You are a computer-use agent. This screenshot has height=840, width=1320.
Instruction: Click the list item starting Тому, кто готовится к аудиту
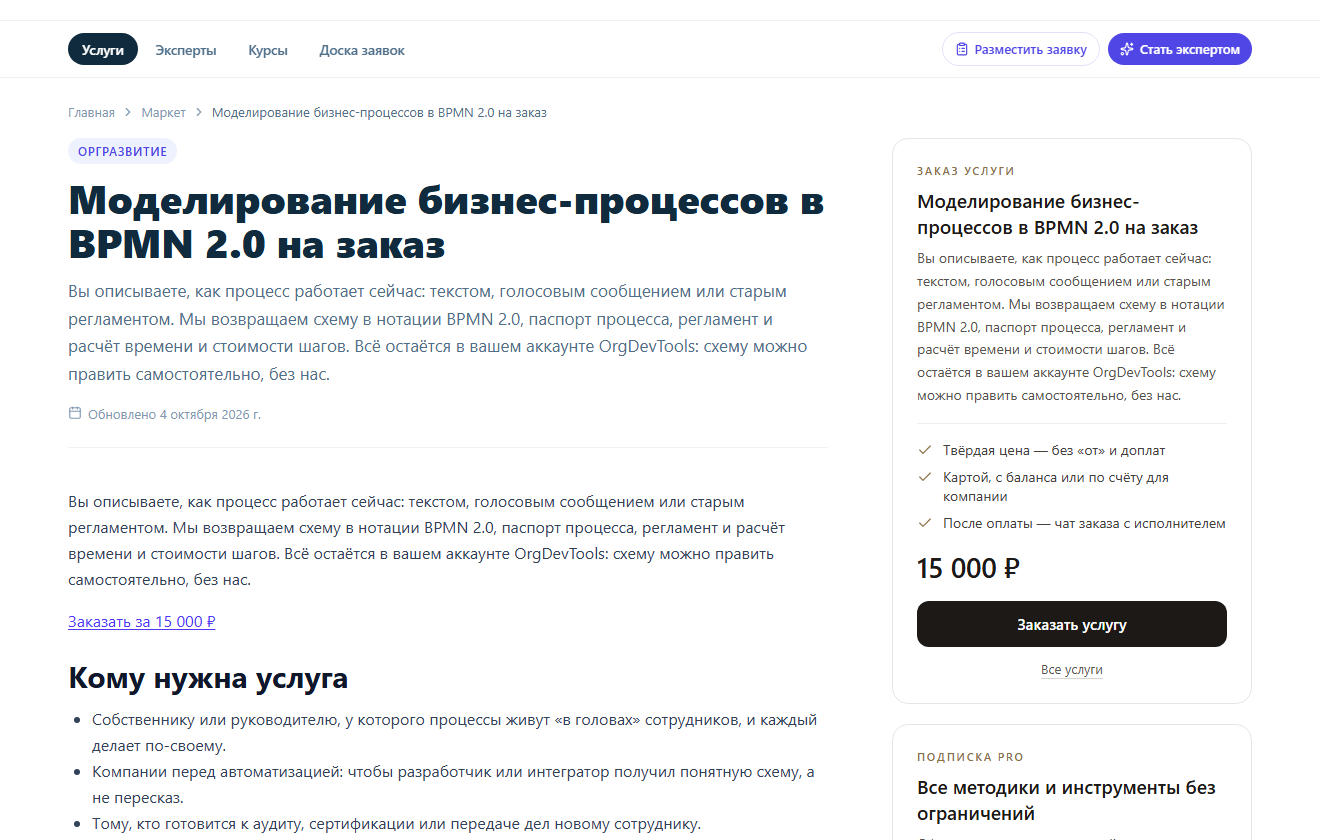pos(397,824)
